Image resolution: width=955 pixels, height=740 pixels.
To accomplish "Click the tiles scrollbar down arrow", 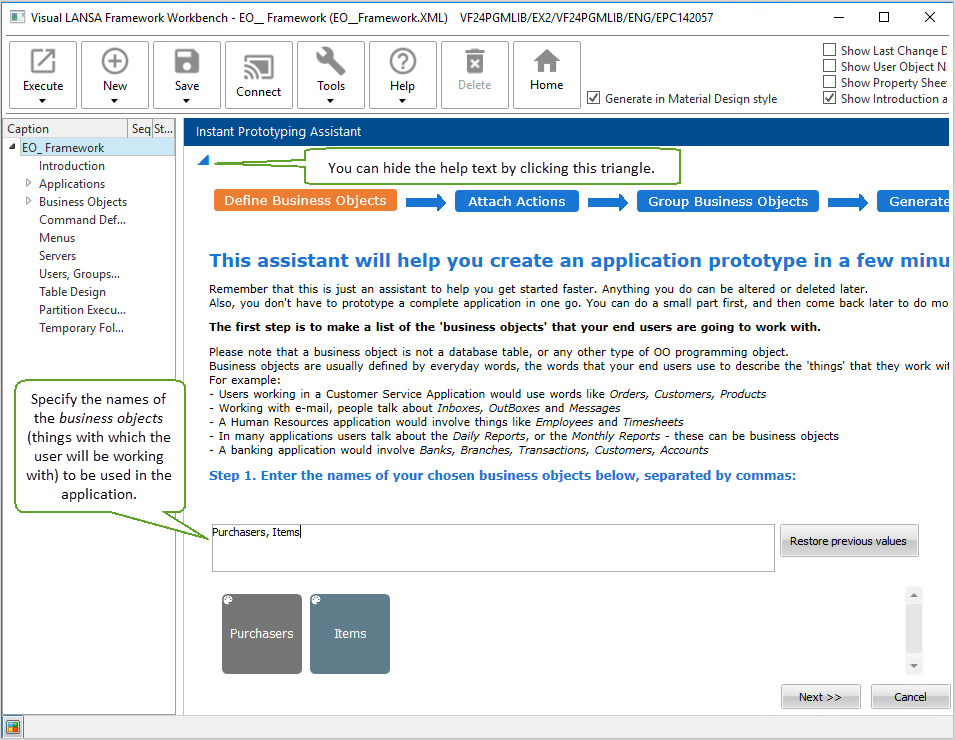I will (x=914, y=666).
